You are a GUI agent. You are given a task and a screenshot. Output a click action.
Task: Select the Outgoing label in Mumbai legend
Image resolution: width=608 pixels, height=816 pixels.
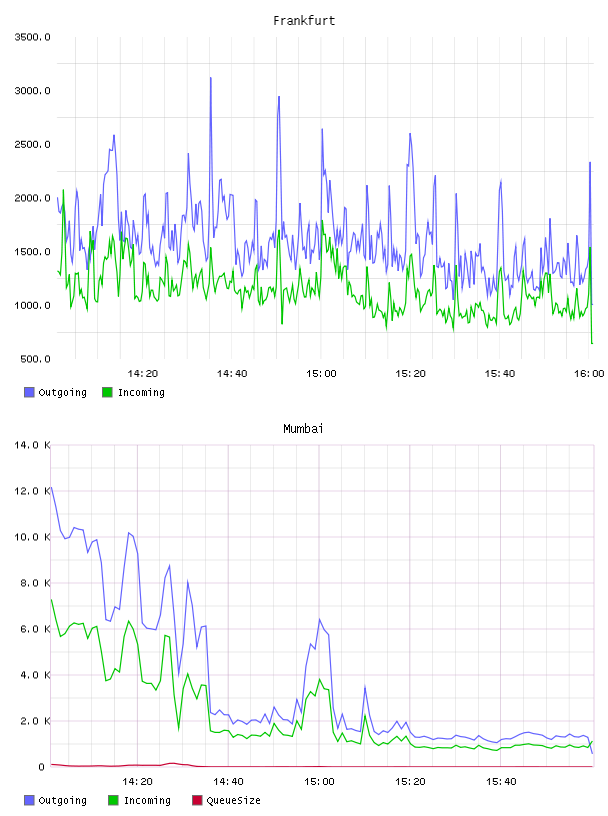click(62, 800)
